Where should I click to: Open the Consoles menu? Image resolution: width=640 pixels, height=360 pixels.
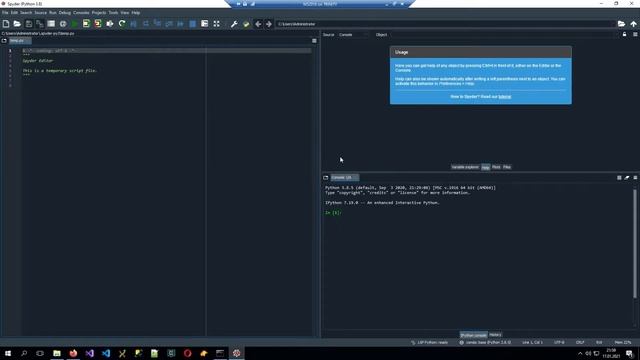[x=81, y=13]
